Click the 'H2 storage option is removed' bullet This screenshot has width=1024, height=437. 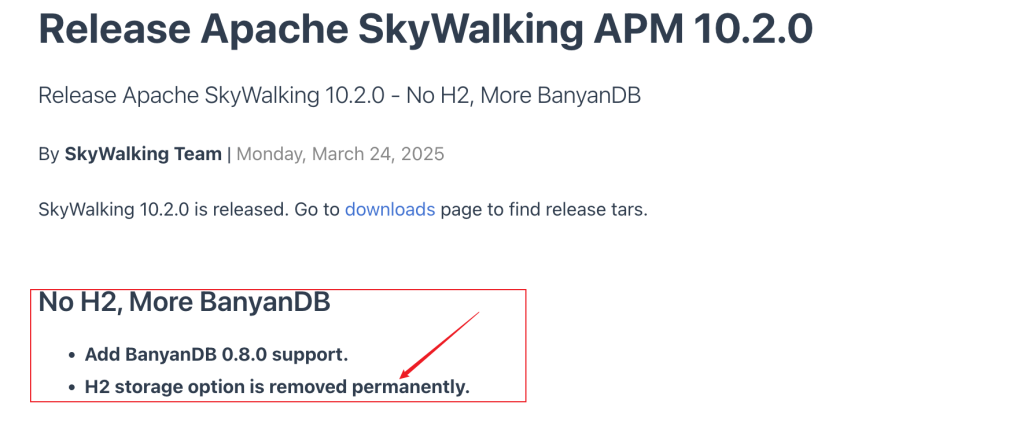coord(278,387)
